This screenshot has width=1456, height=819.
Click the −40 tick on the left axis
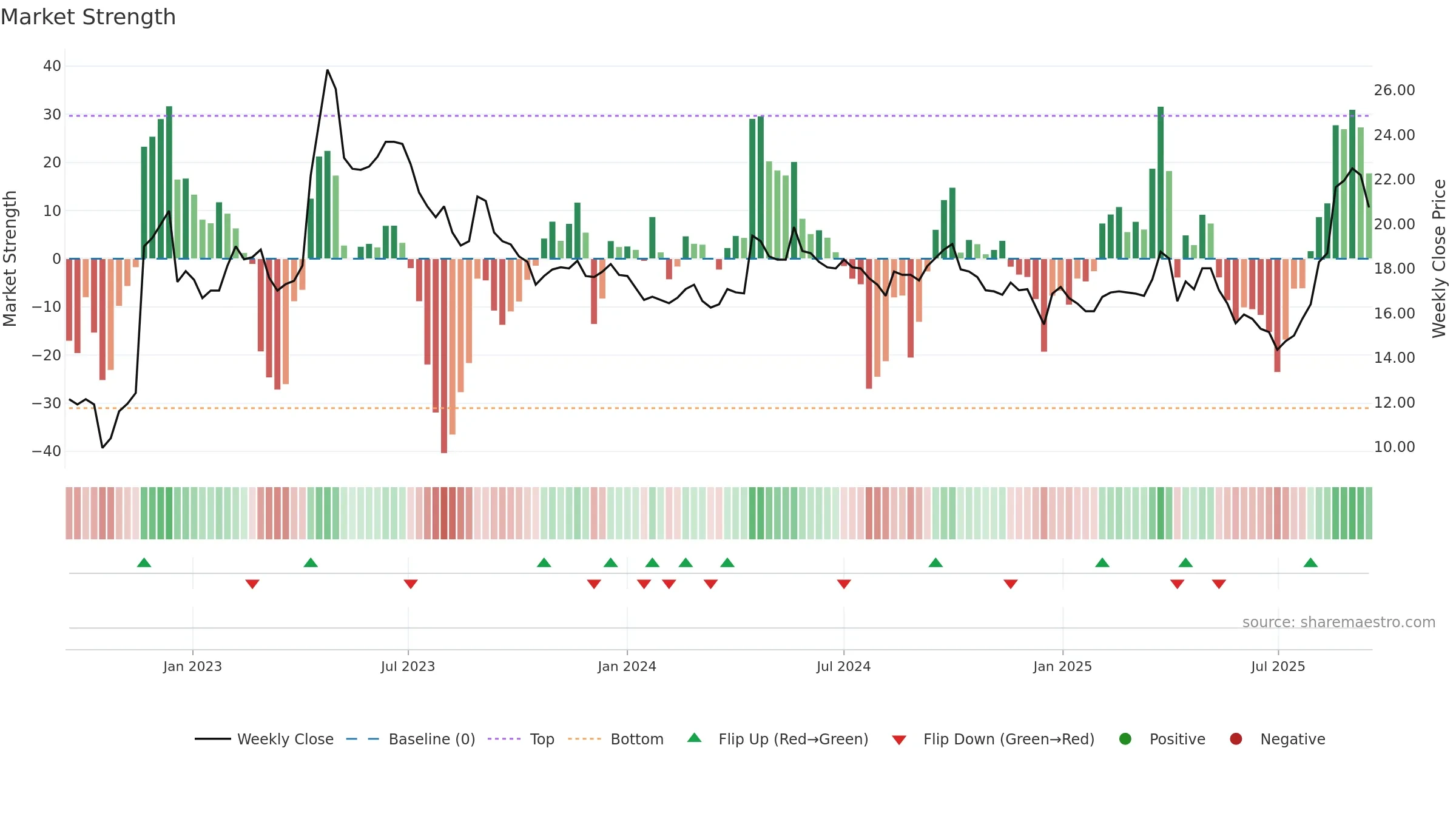coord(47,451)
